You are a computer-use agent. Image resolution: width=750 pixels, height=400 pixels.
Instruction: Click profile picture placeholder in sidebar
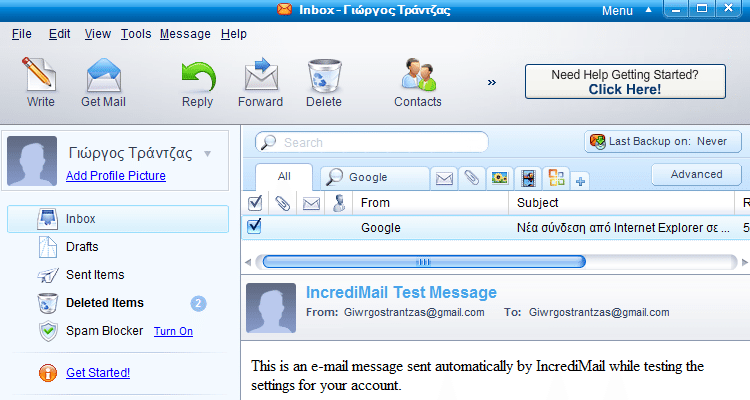32,161
